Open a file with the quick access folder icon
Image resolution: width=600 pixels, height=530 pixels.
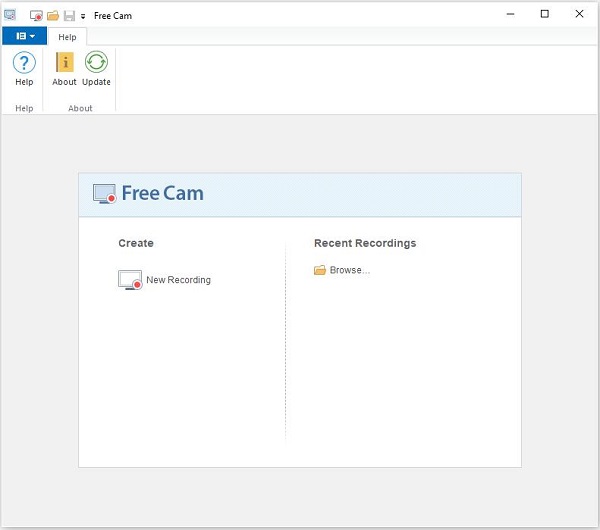(53, 16)
